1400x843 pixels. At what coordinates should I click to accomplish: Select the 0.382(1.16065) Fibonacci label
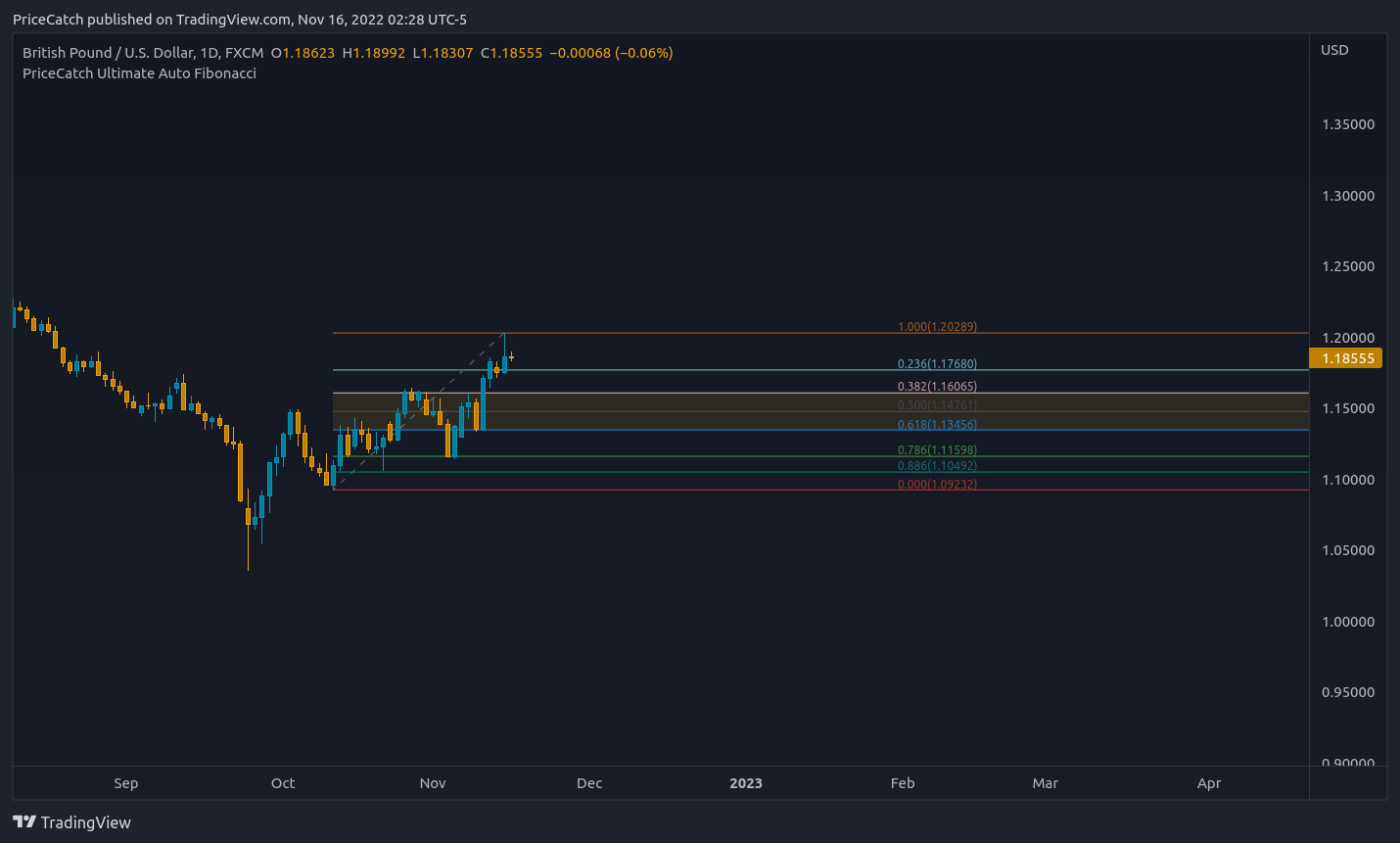pos(937,387)
